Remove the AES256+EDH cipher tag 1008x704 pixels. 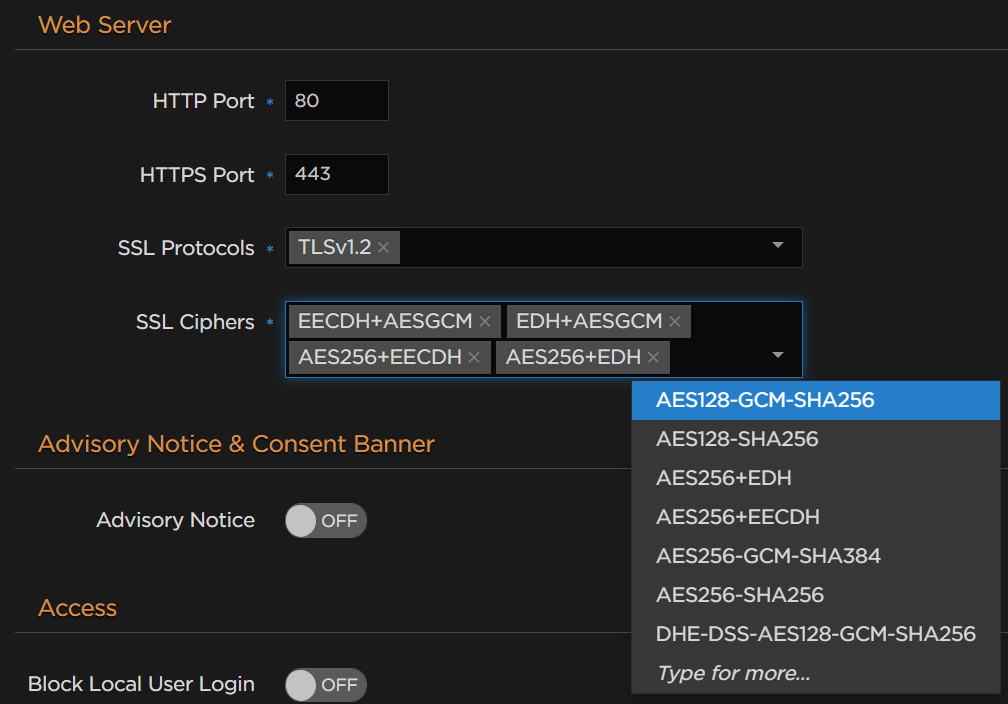654,358
